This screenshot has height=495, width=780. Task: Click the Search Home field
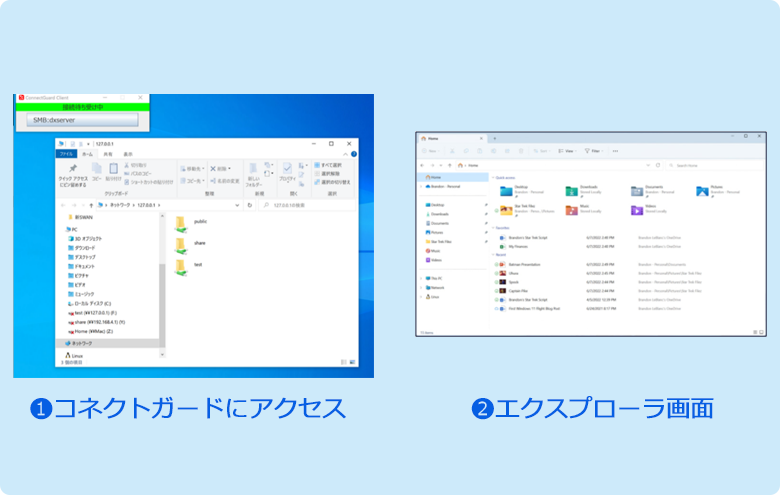714,165
